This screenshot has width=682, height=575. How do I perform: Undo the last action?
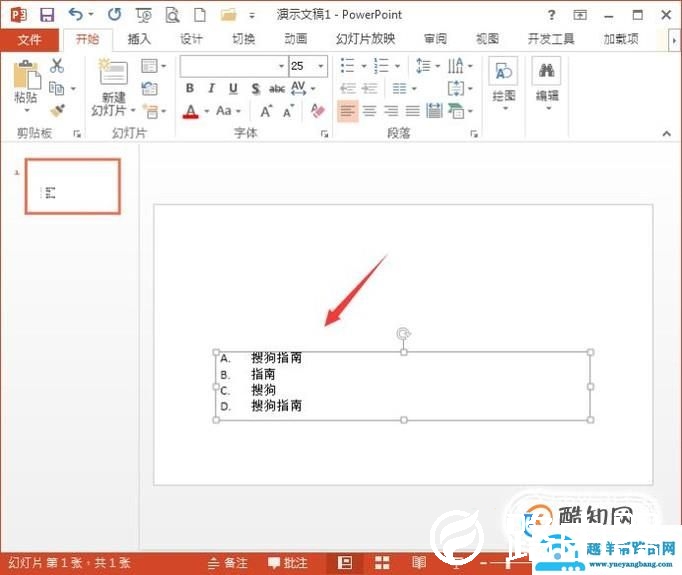(x=76, y=15)
